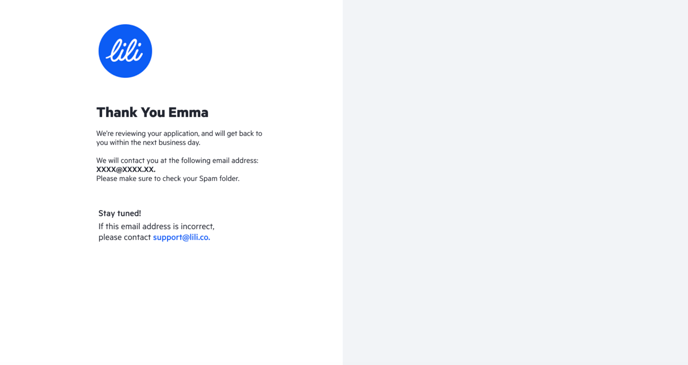Click the words "business day" in the paragraph
This screenshot has width=688, height=365.
[x=179, y=143]
